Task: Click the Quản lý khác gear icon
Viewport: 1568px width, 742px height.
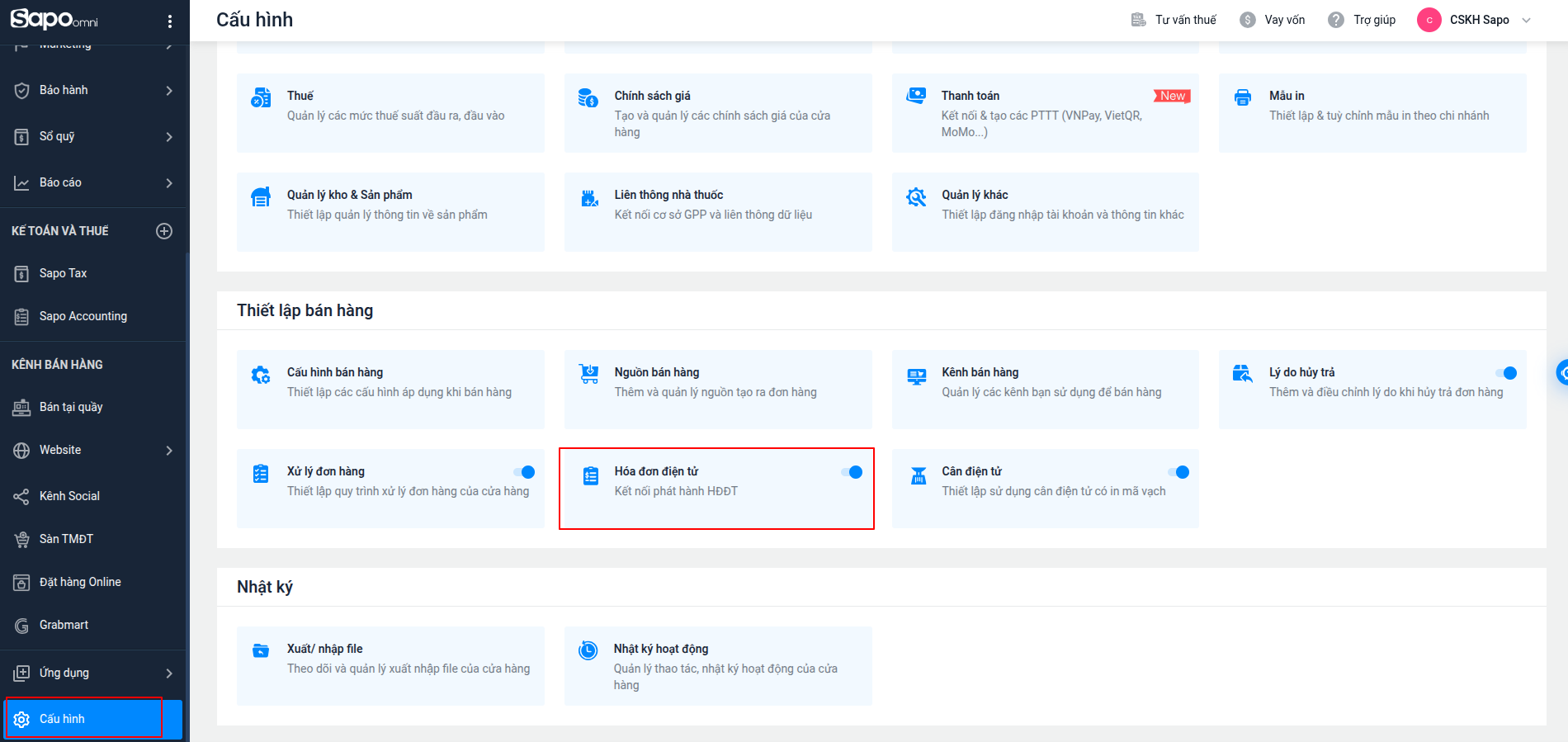Action: point(916,196)
